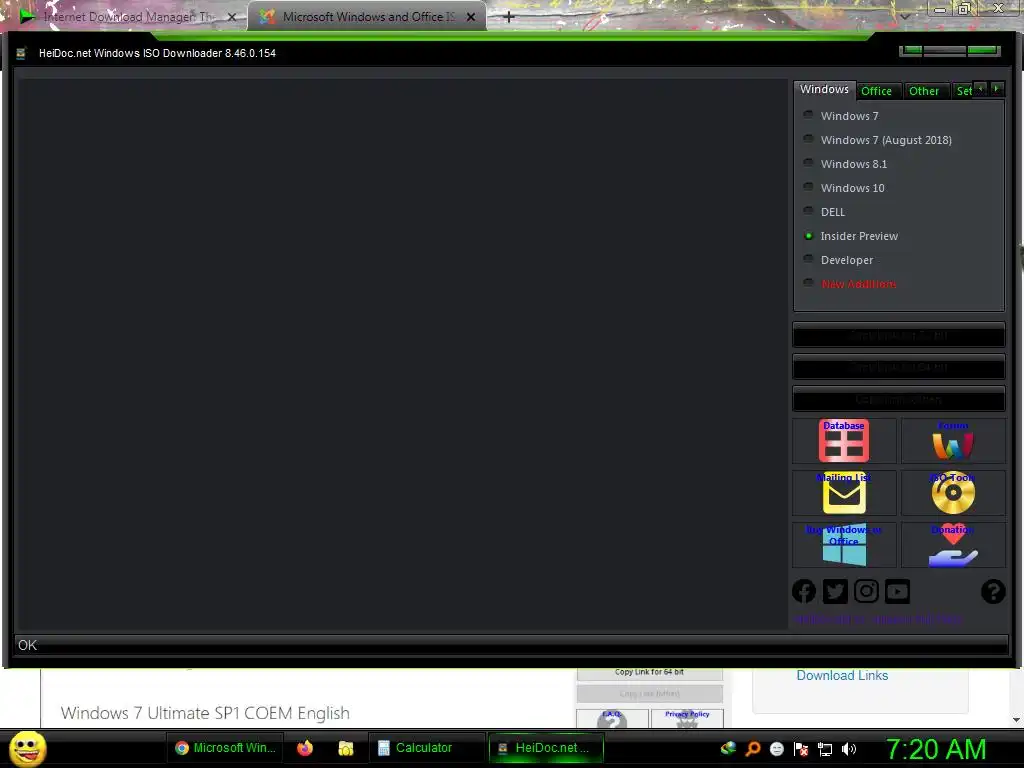This screenshot has height=768, width=1024.
Task: Click the Download Links link on webpage
Action: [x=842, y=675]
